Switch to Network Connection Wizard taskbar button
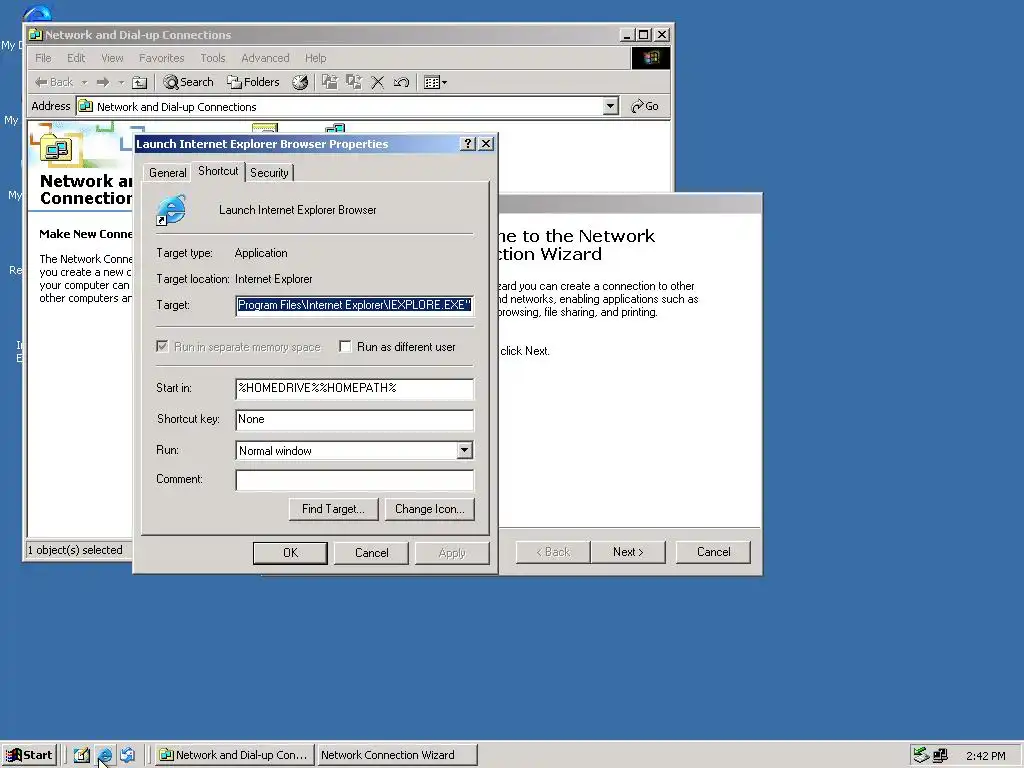The width and height of the screenshot is (1024, 768). tap(396, 755)
